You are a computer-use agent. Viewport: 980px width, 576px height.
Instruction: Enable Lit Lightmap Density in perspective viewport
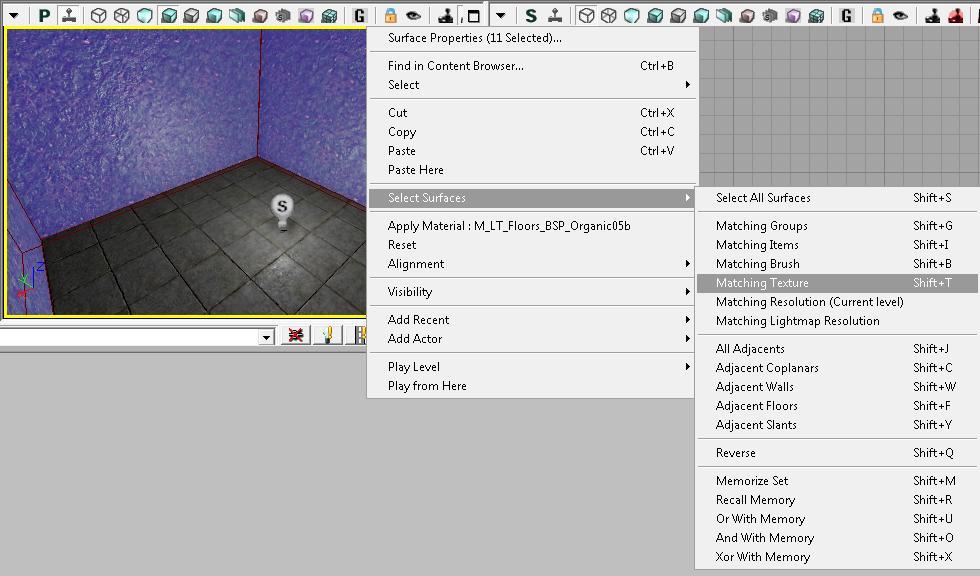[329, 16]
